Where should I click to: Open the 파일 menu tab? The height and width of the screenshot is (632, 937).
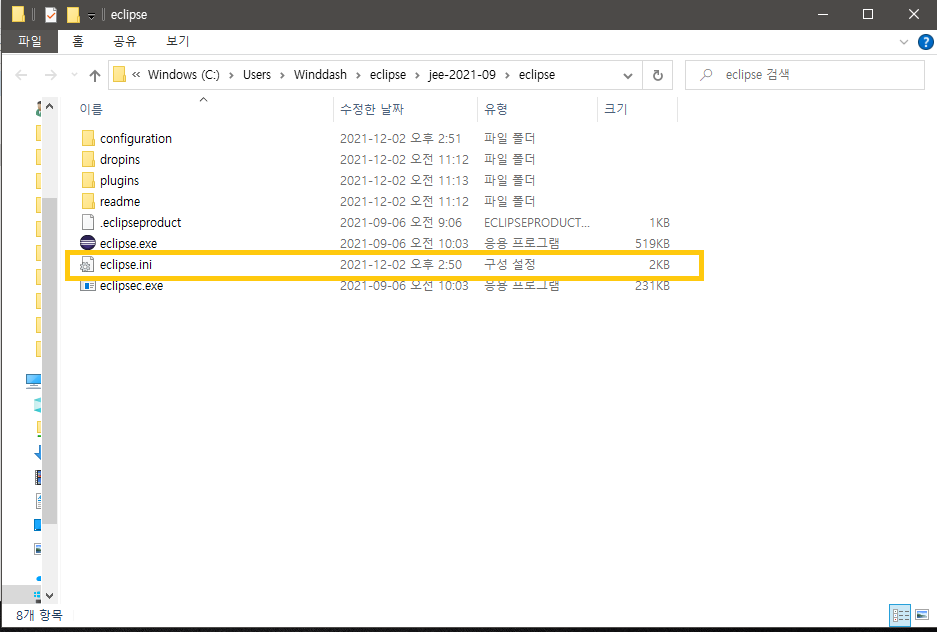(30, 41)
